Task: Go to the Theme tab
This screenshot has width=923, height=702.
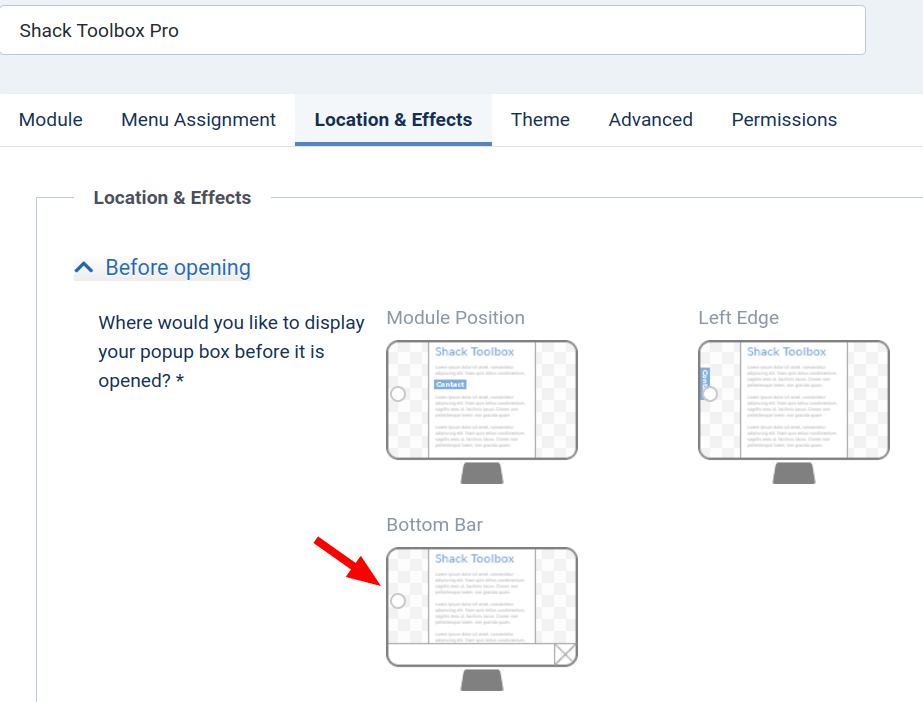Action: pos(540,119)
